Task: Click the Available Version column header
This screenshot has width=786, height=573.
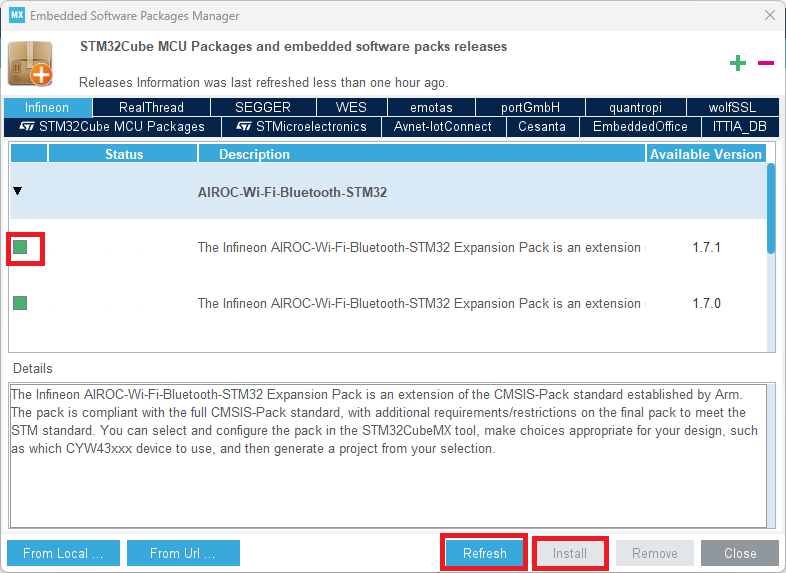Action: 706,154
